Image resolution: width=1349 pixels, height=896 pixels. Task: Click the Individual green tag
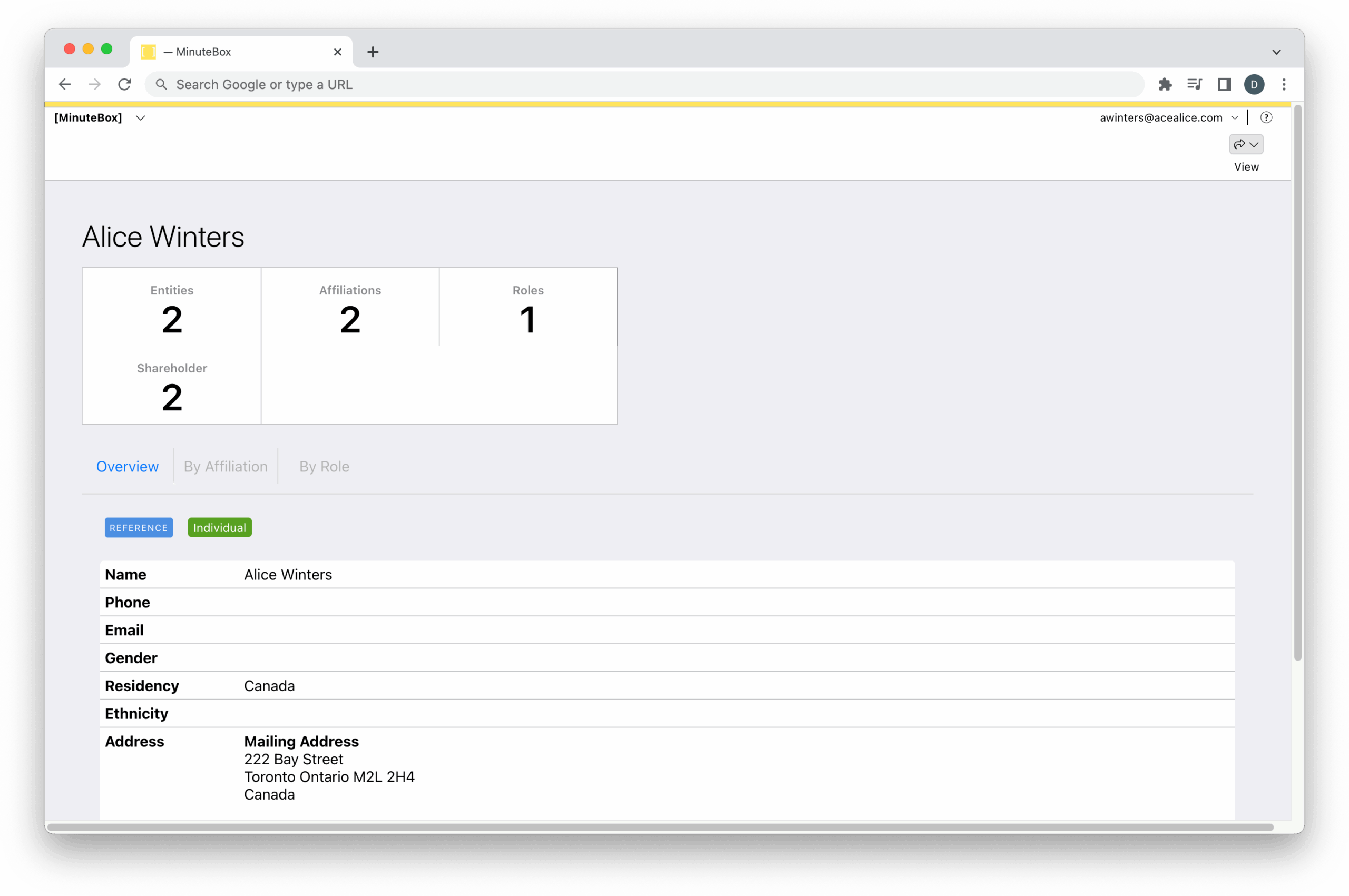tap(220, 527)
